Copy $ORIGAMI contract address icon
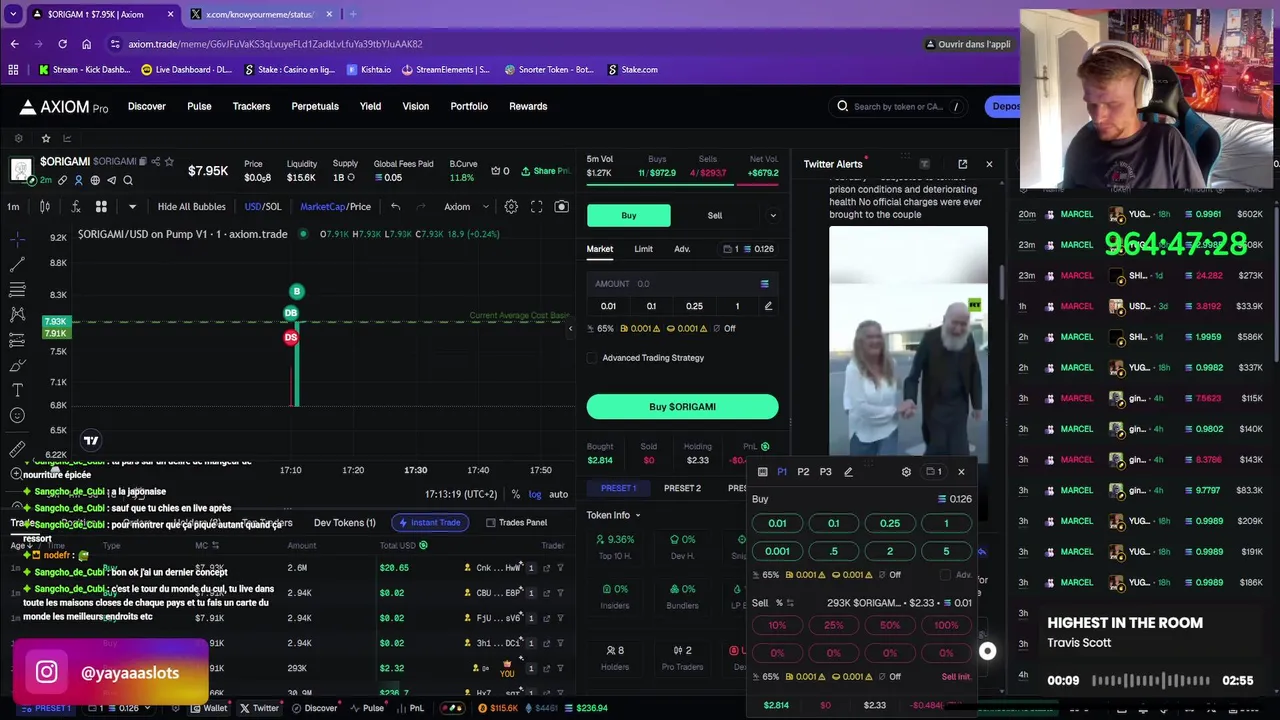 point(143,162)
